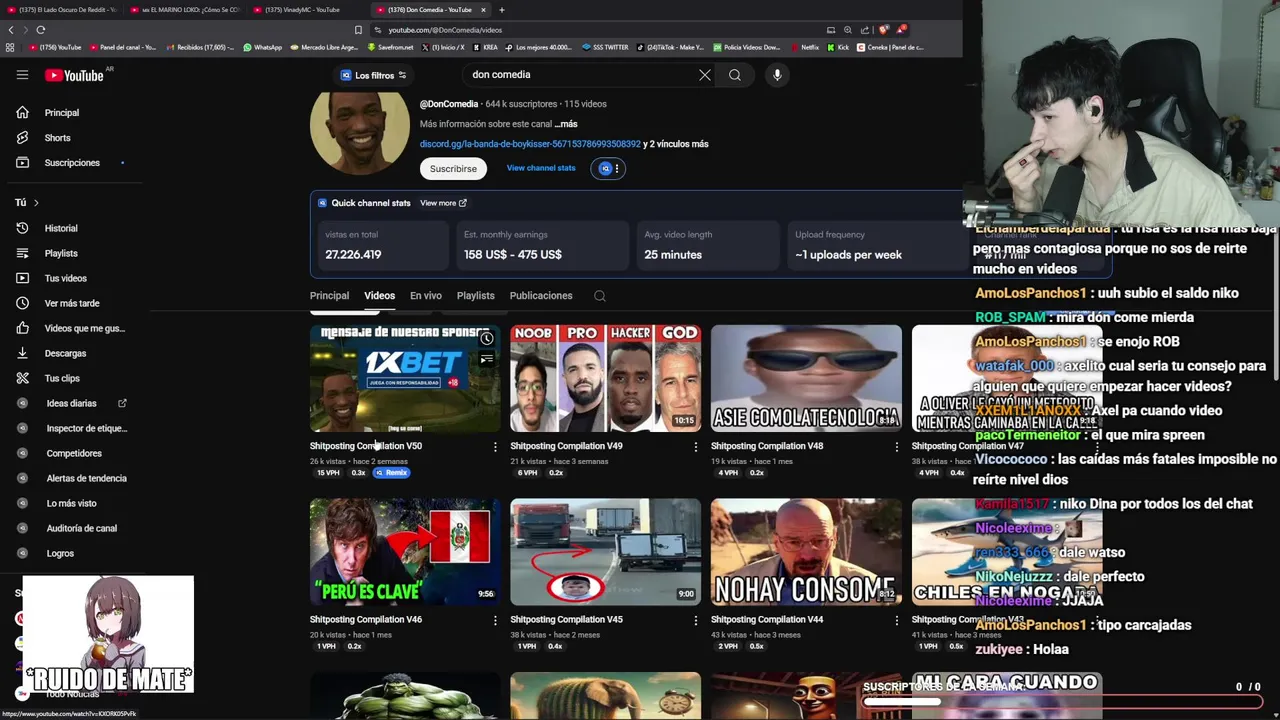The width and height of the screenshot is (1280, 720).
Task: Open options for Shitposting Compilation V45
Action: coord(696,620)
